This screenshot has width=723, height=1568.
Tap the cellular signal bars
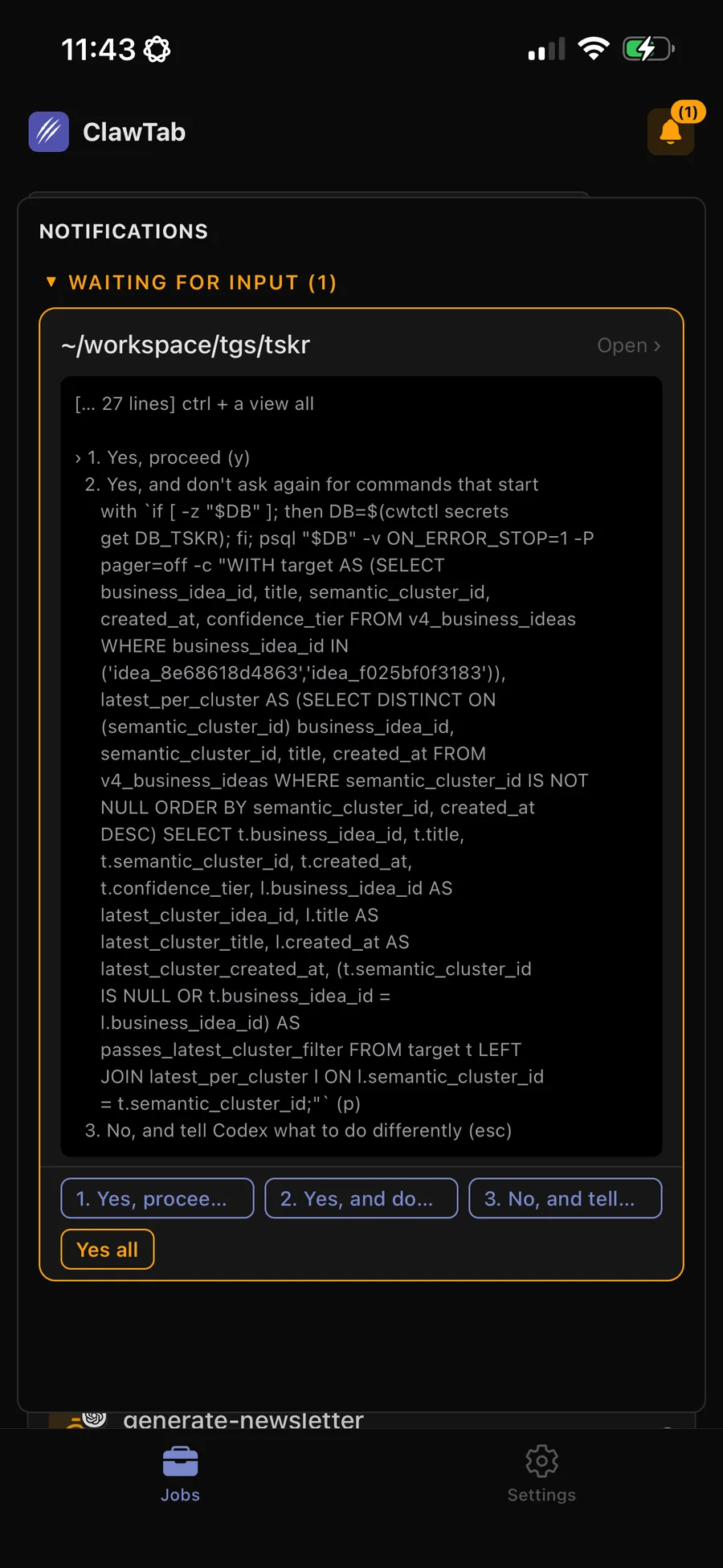[546, 50]
